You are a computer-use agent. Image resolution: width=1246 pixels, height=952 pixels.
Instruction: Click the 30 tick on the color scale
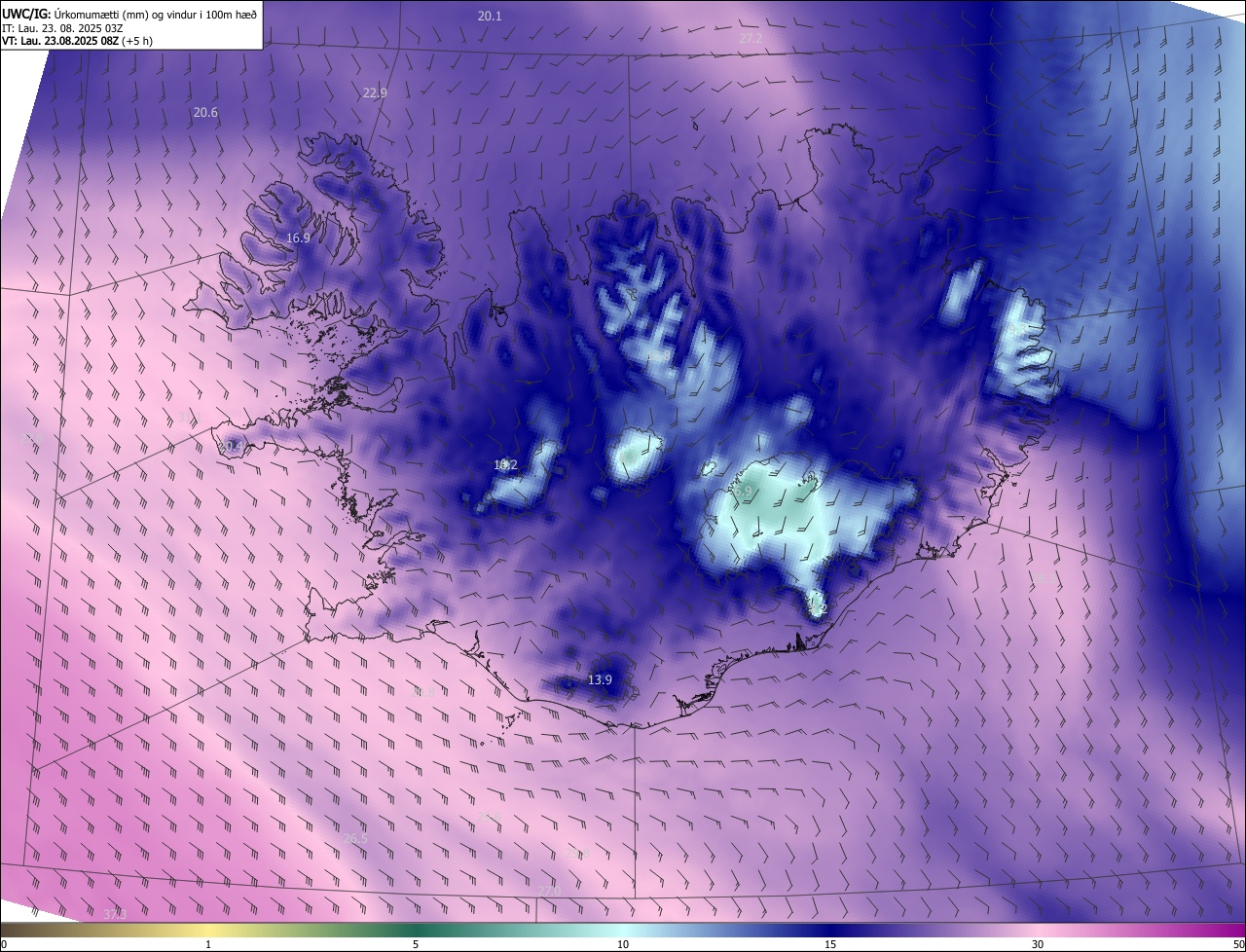click(1038, 944)
